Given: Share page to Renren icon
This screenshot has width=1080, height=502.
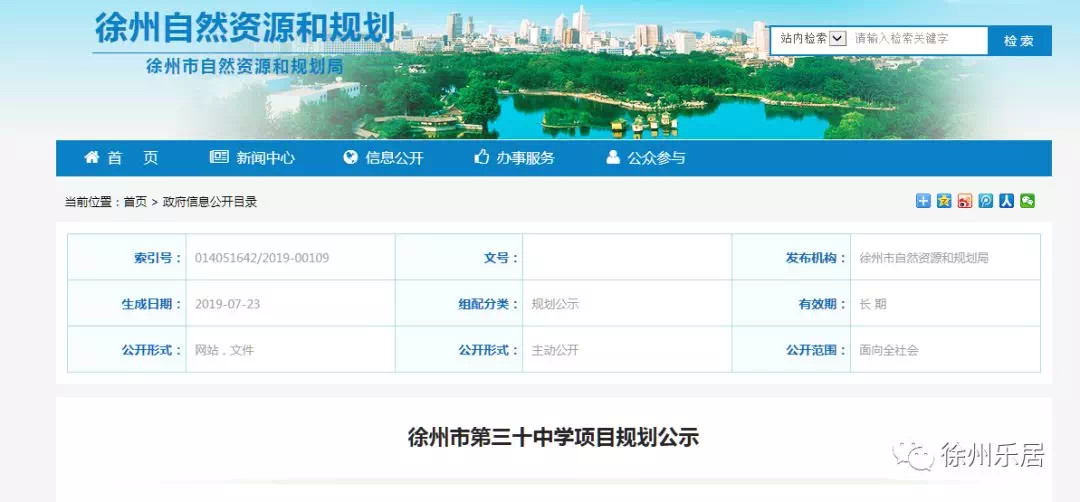Looking at the screenshot, I should pos(1006,201).
